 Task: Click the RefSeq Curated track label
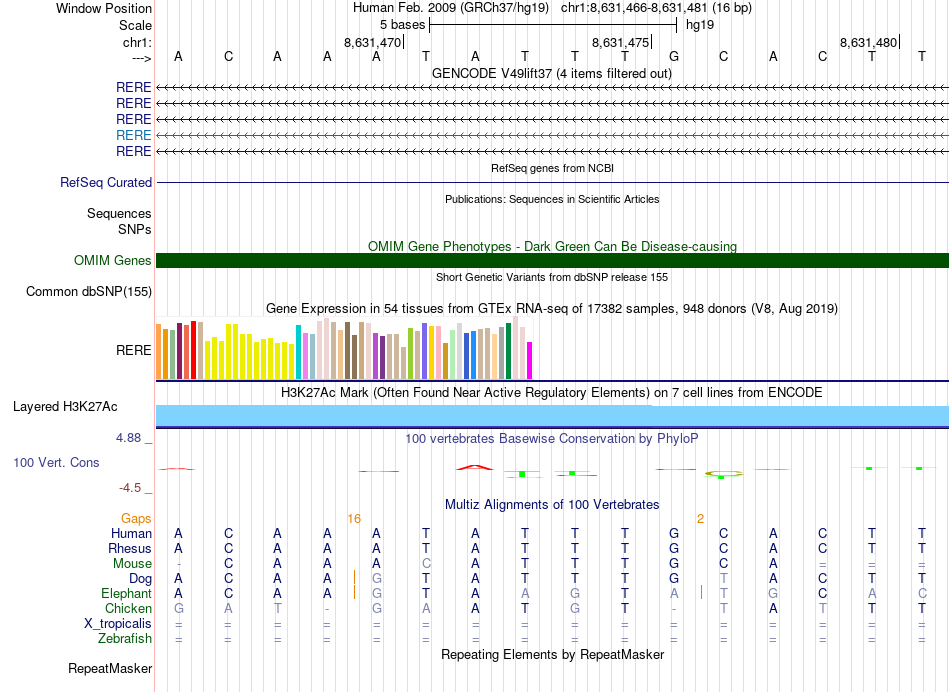tap(106, 182)
